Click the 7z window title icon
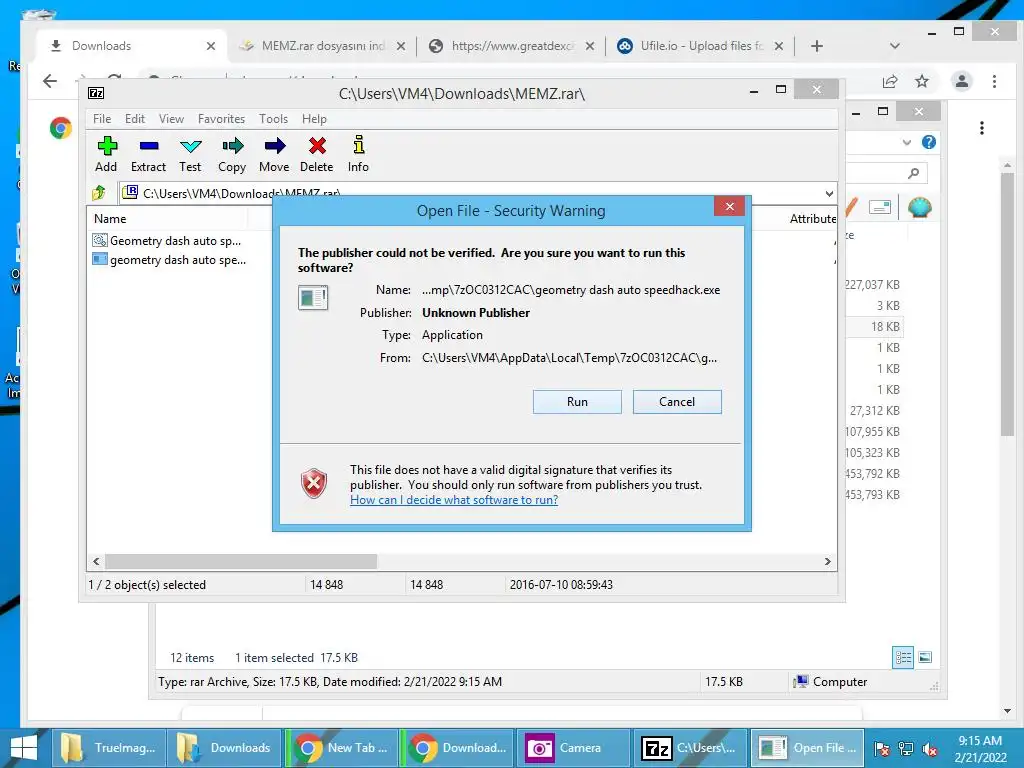This screenshot has height=768, width=1024. tap(96, 93)
